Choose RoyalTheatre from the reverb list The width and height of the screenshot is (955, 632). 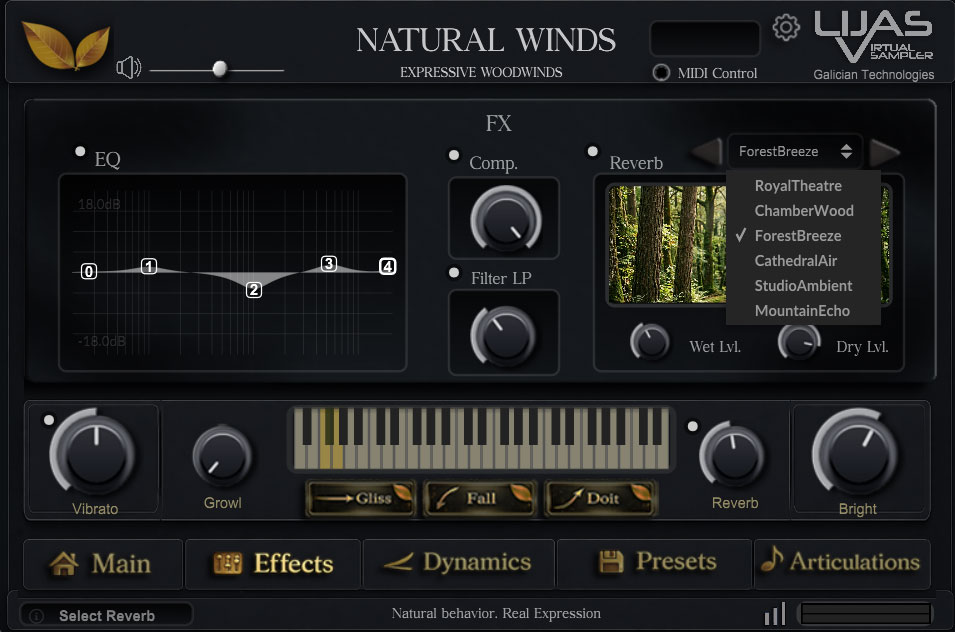tap(803, 186)
